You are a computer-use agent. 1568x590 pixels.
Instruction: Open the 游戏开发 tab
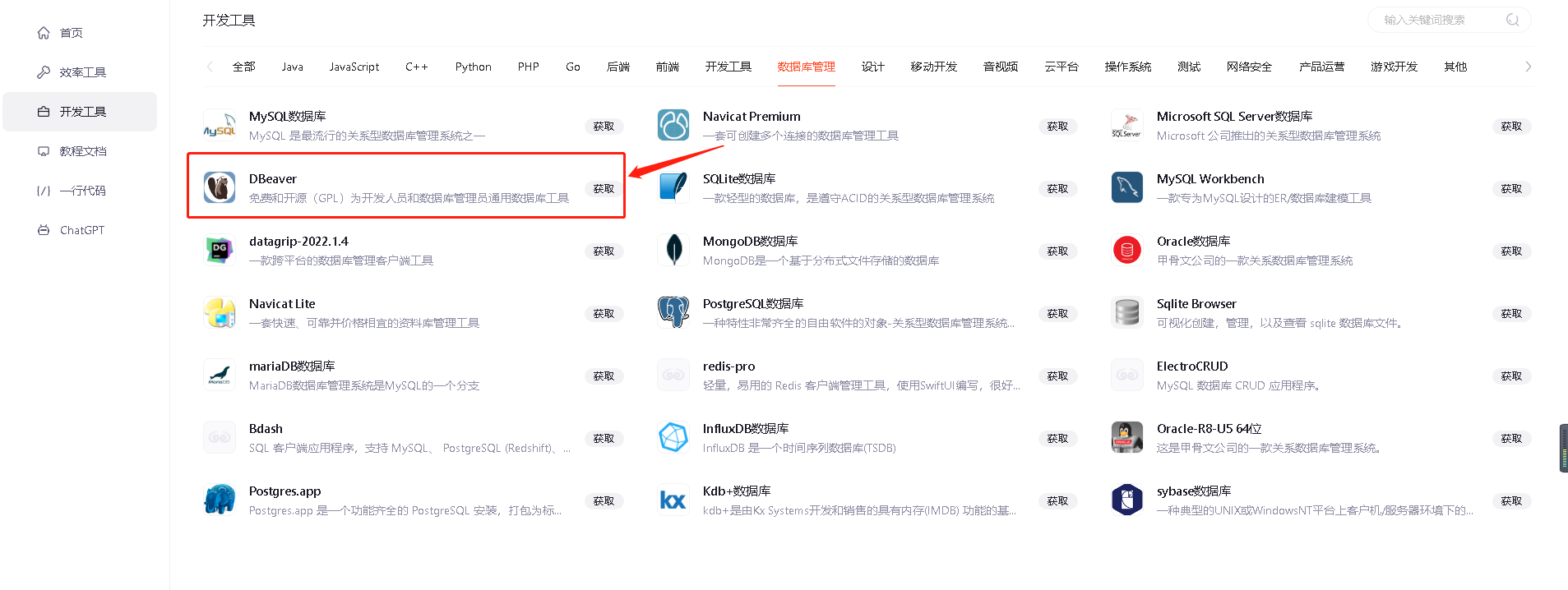(x=1395, y=67)
